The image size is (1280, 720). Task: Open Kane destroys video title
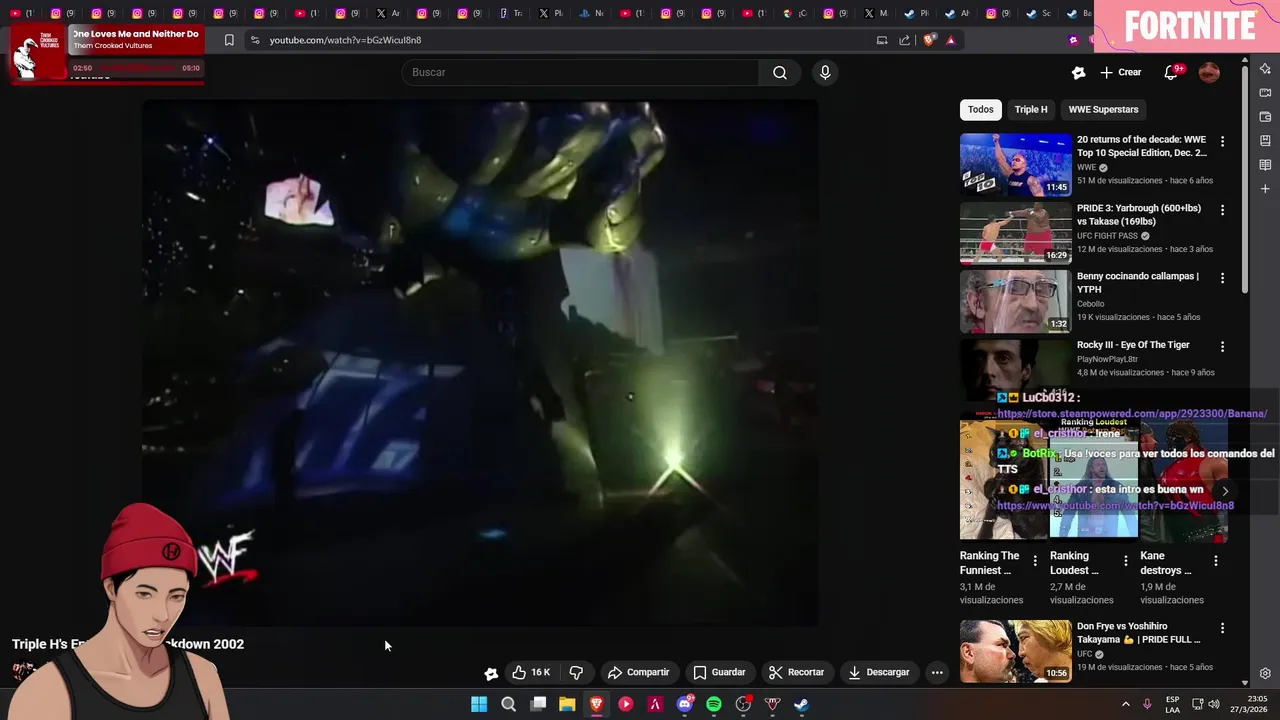click(1166, 563)
